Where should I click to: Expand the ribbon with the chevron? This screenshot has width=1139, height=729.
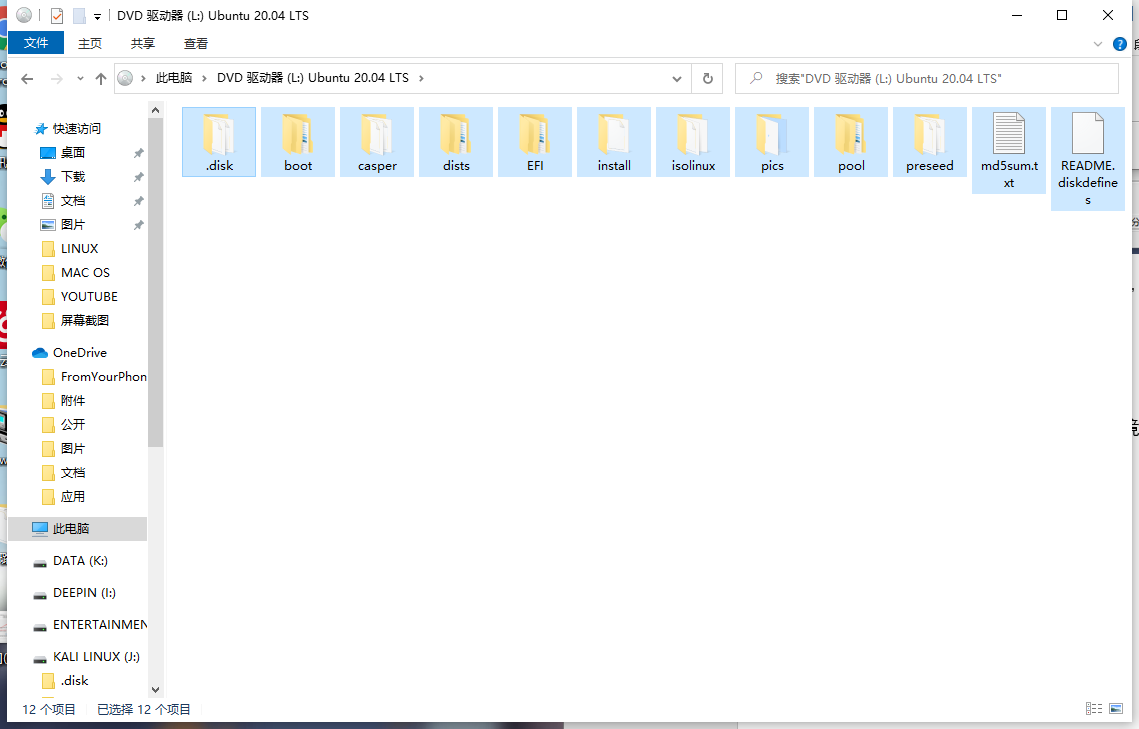1098,44
